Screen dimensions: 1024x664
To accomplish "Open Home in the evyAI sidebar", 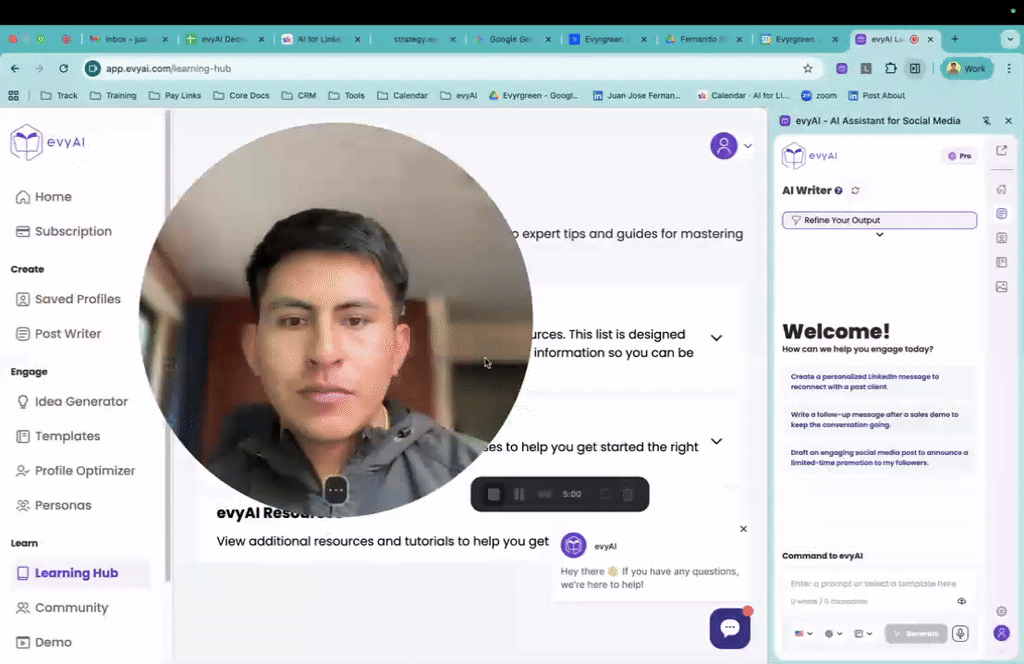I will click(44, 197).
